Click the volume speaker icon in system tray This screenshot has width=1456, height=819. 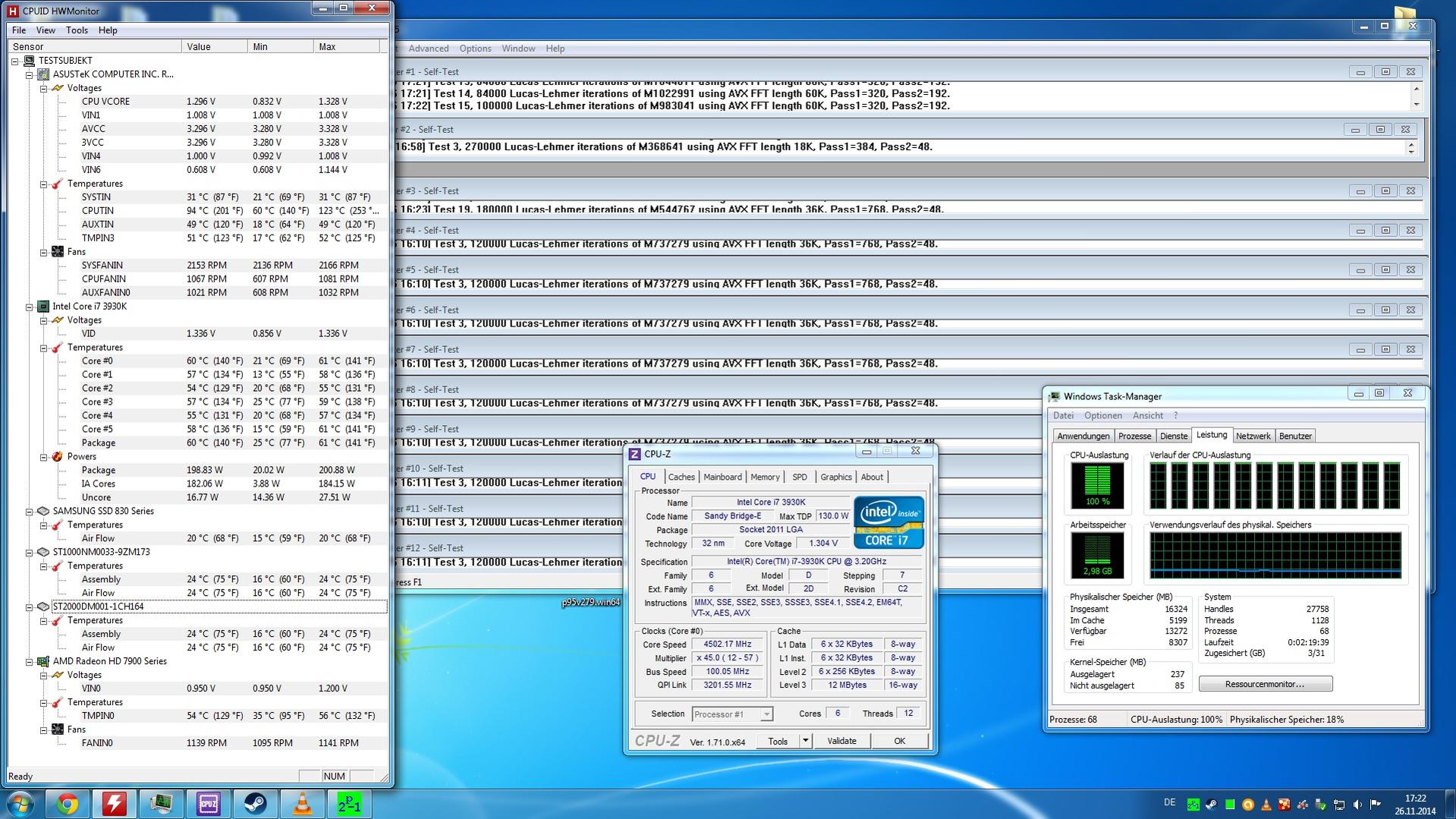click(1357, 805)
